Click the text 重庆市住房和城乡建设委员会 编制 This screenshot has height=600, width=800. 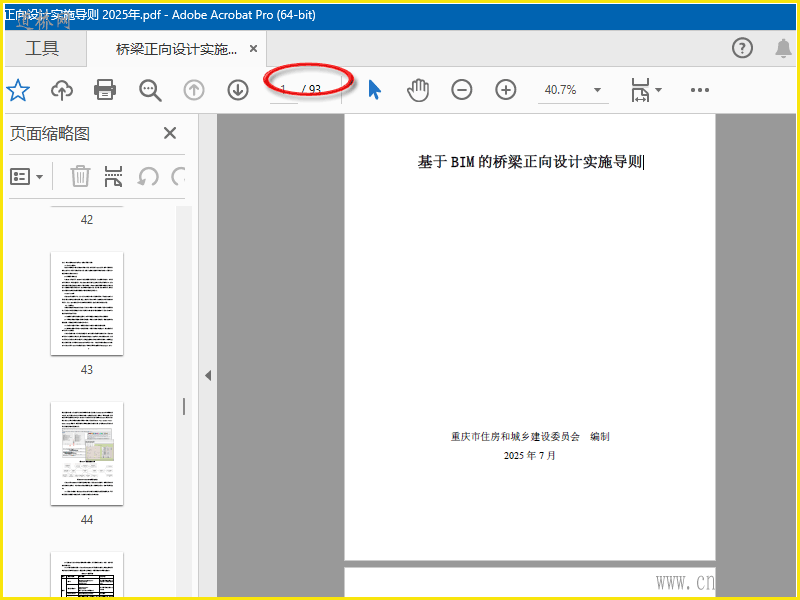coord(530,437)
